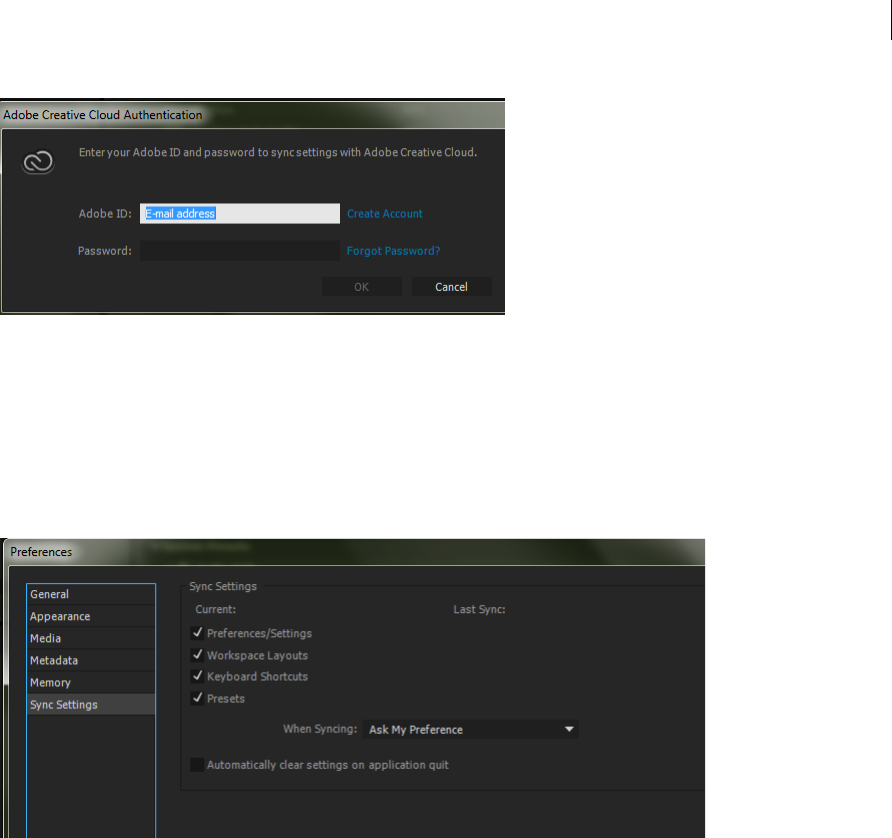Click the Adobe ID e-mail address field
This screenshot has height=838, width=892.
point(239,214)
